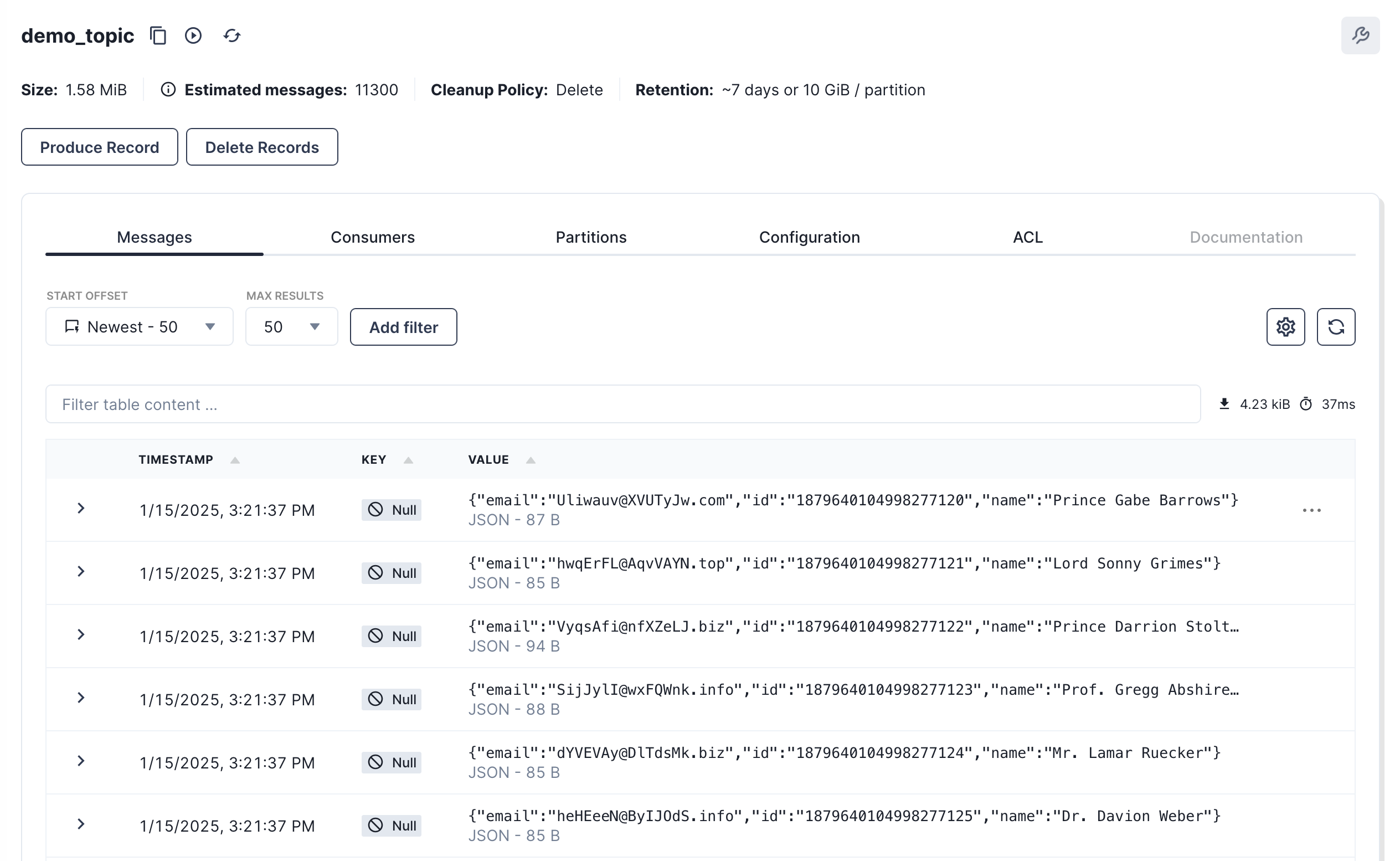This screenshot has width=1400, height=861.
Task: Open the wrench tools icon in the top right
Action: [x=1360, y=36]
